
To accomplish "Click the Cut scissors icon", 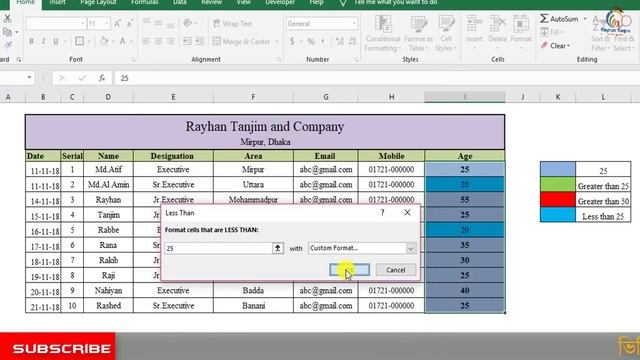I will pos(7,19).
